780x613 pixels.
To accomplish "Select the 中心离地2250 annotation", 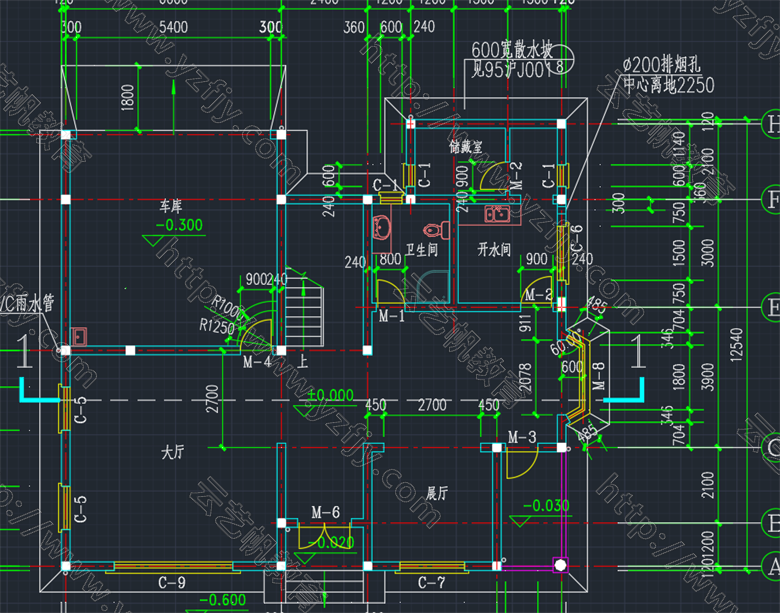I will (x=669, y=85).
